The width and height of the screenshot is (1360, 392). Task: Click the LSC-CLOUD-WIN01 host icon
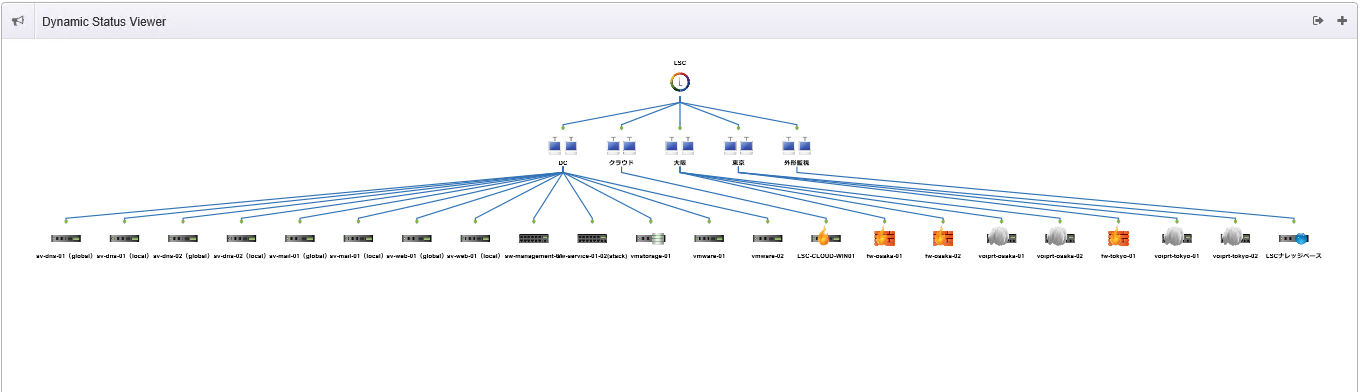click(826, 238)
